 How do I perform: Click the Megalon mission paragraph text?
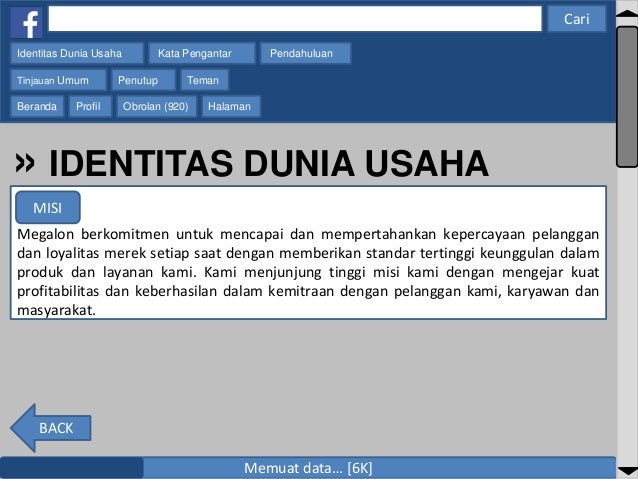(308, 272)
